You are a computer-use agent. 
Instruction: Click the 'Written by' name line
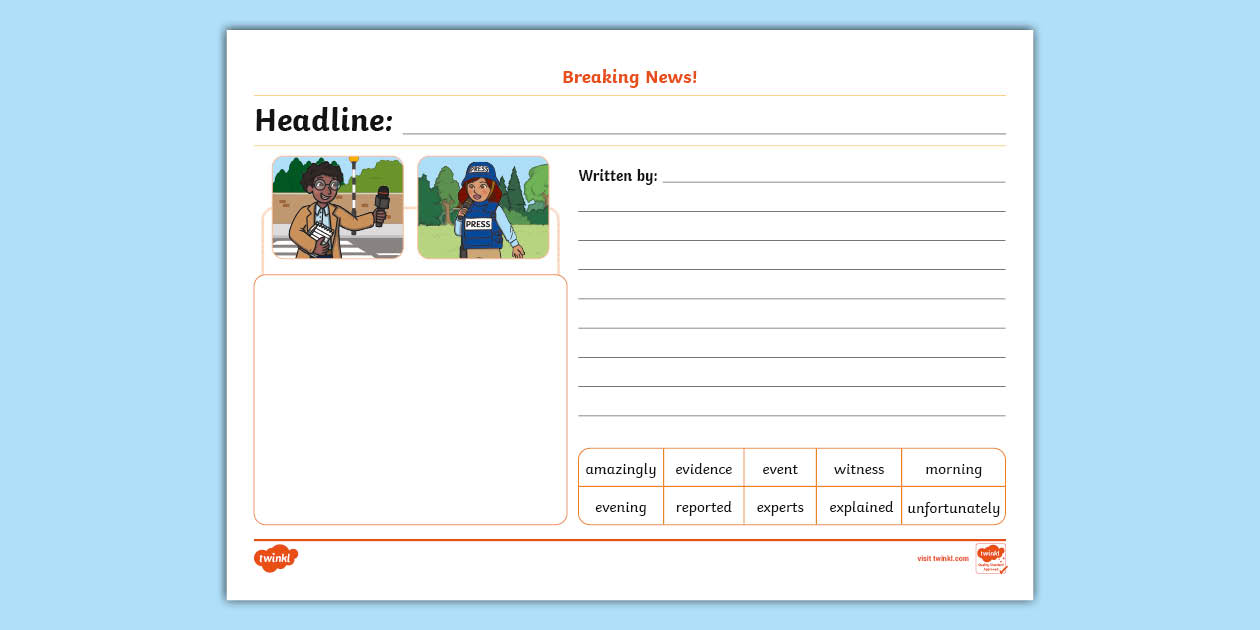[833, 176]
